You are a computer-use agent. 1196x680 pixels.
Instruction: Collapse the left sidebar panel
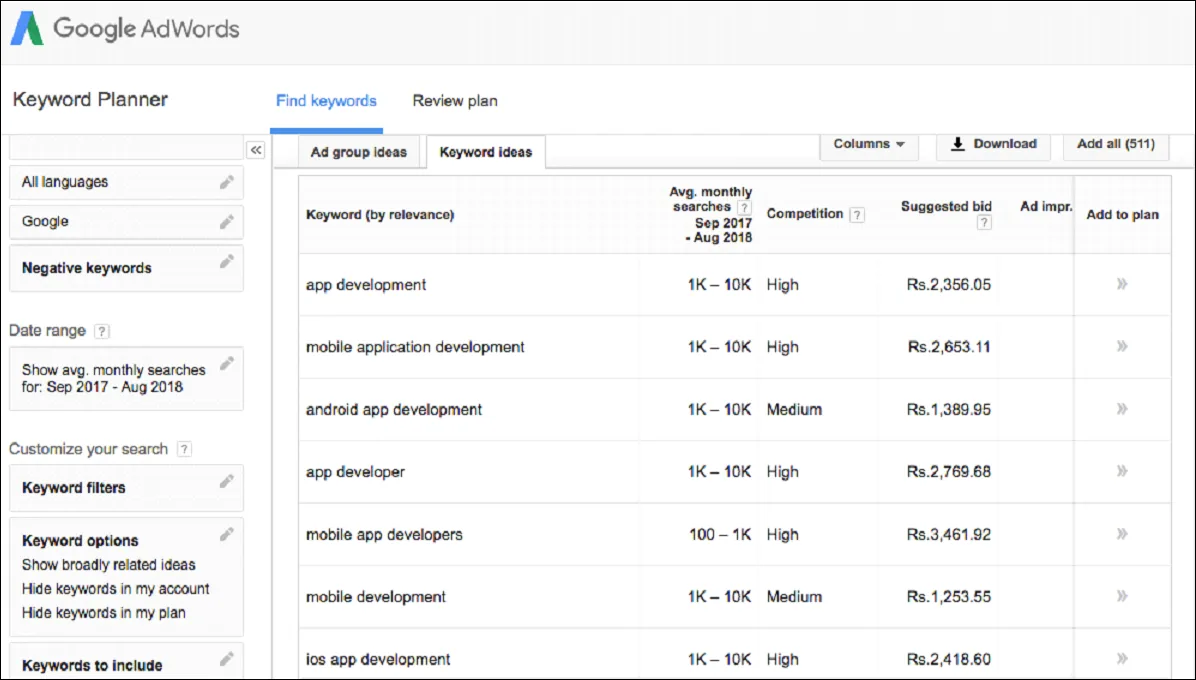coord(256,148)
